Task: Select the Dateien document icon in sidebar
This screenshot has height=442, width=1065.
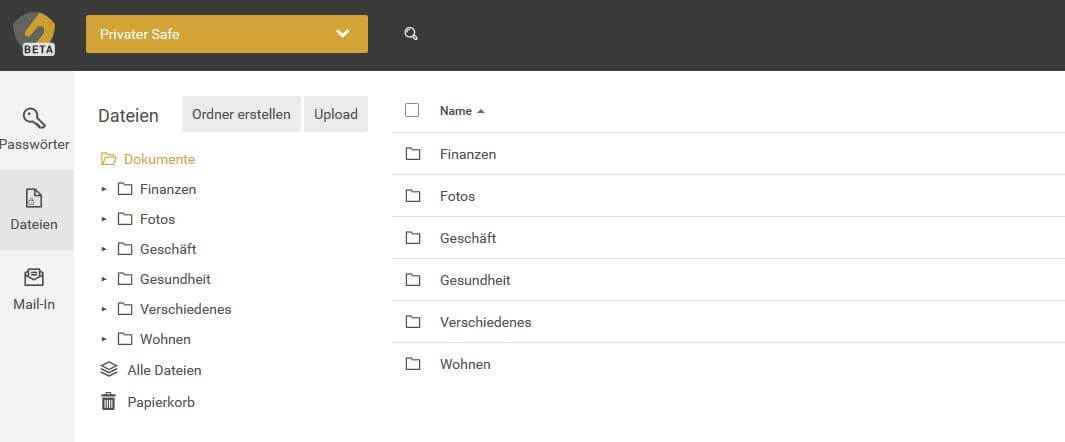Action: (x=34, y=198)
